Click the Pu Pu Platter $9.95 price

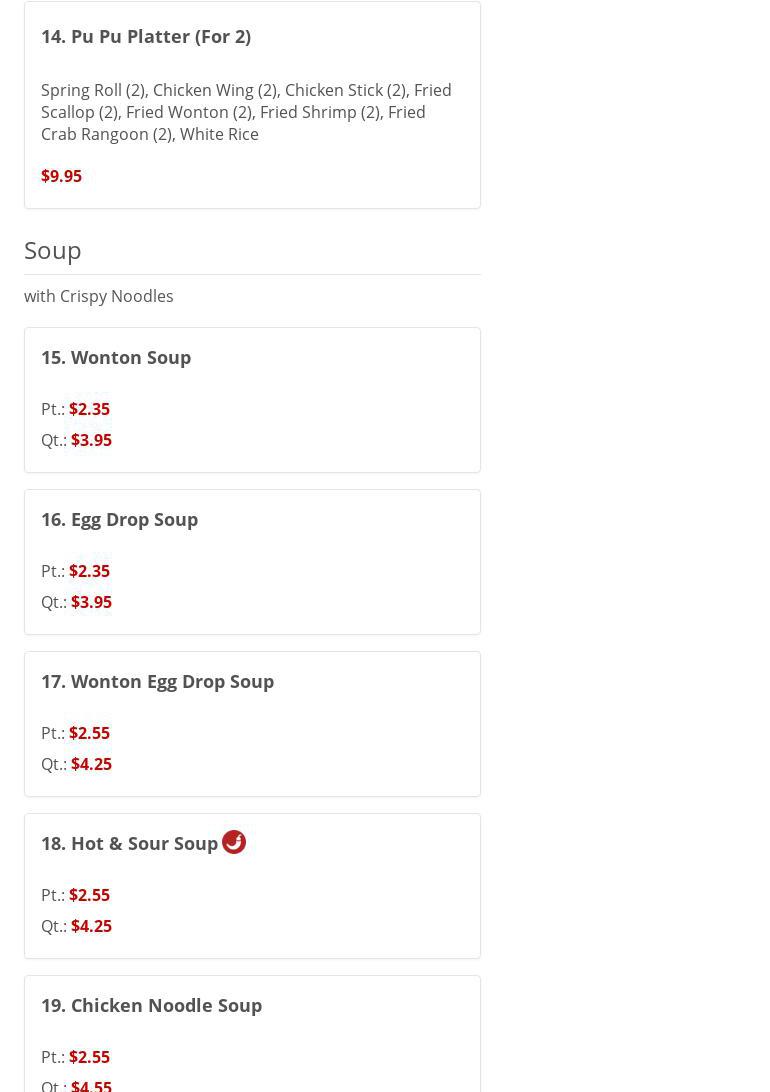click(61, 176)
